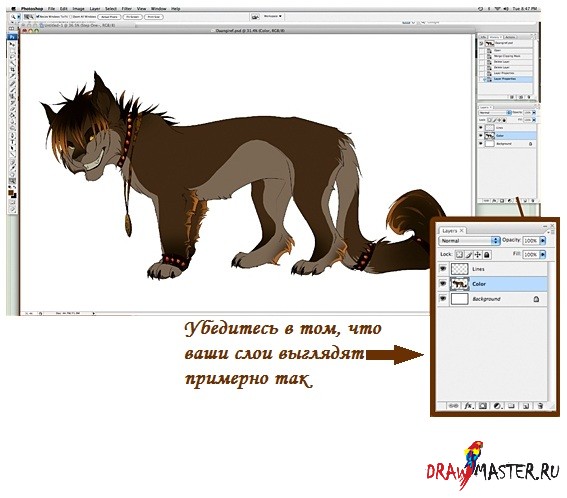Toggle Lines layer eye in small Layers panel
Image resolution: width=567 pixels, height=498 pixels.
pos(481,127)
